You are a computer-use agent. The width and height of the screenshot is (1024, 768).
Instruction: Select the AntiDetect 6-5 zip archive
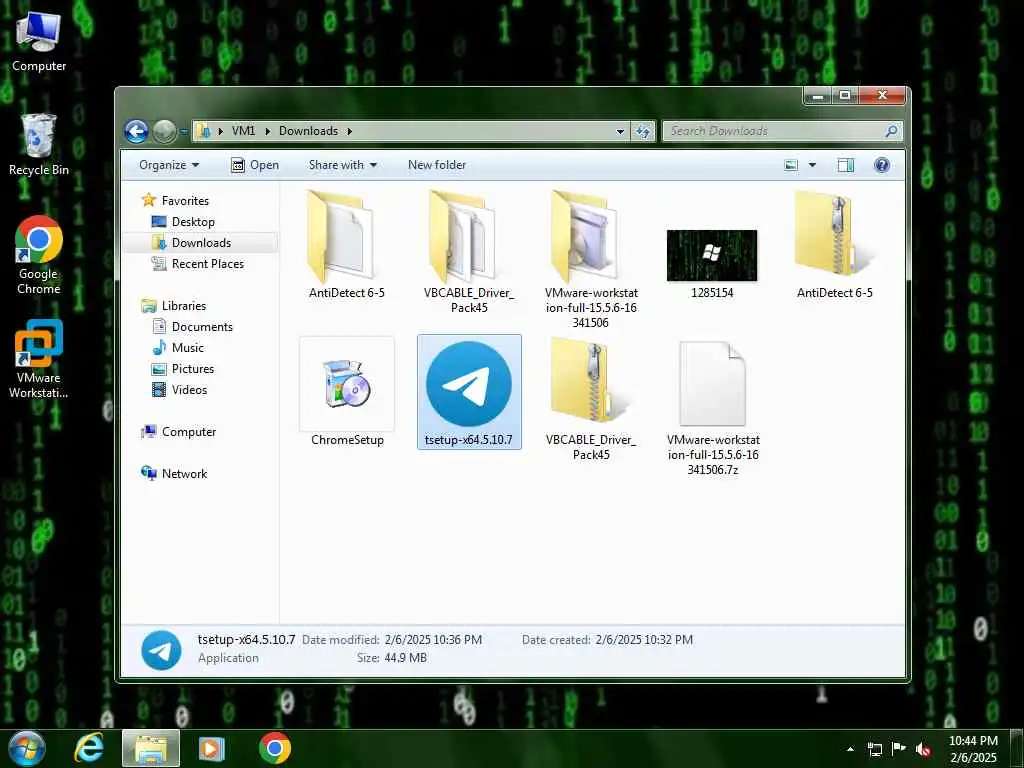835,244
